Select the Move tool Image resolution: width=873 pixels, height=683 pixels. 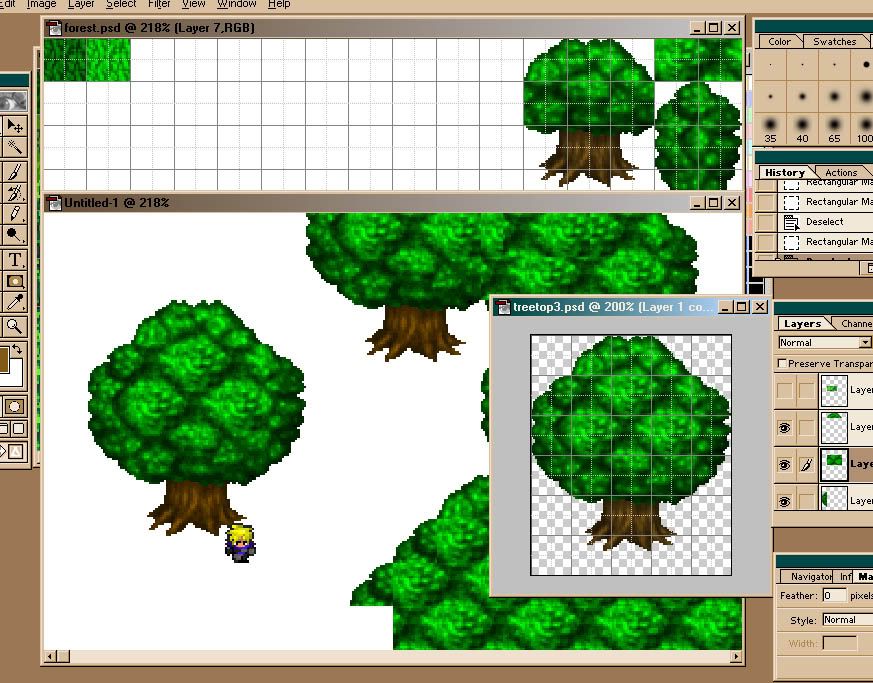pos(14,126)
